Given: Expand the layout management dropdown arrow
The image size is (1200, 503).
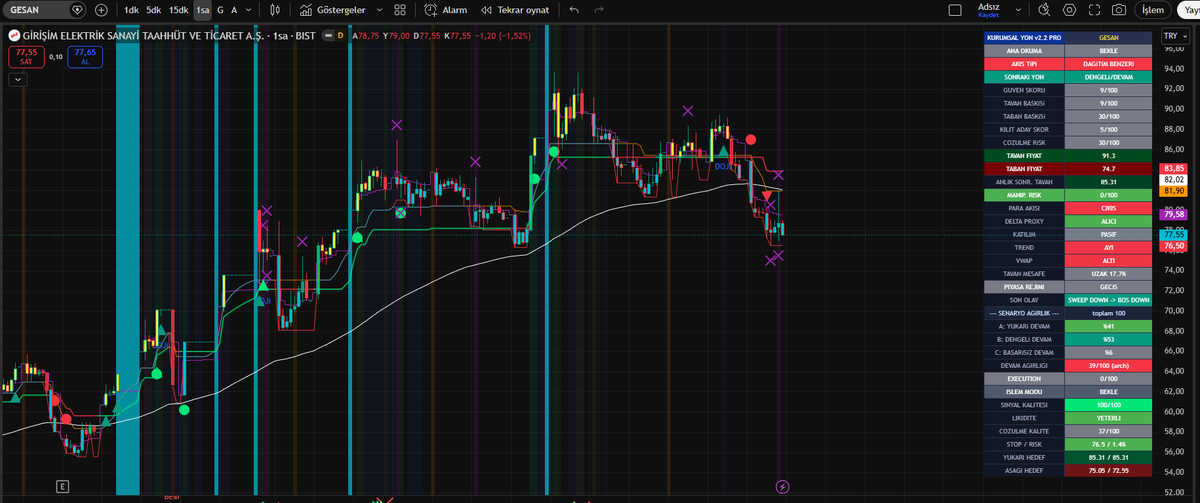Looking at the screenshot, I should (x=1017, y=10).
